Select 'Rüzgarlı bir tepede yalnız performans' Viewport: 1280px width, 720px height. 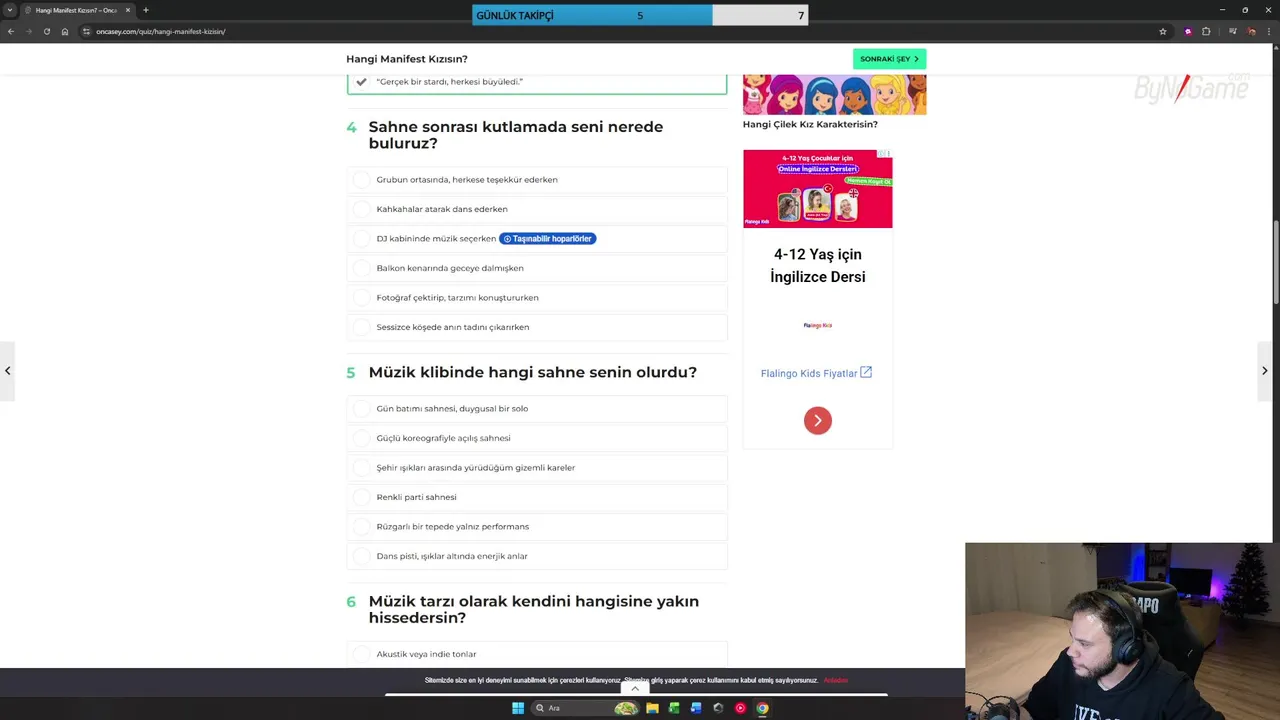point(537,527)
